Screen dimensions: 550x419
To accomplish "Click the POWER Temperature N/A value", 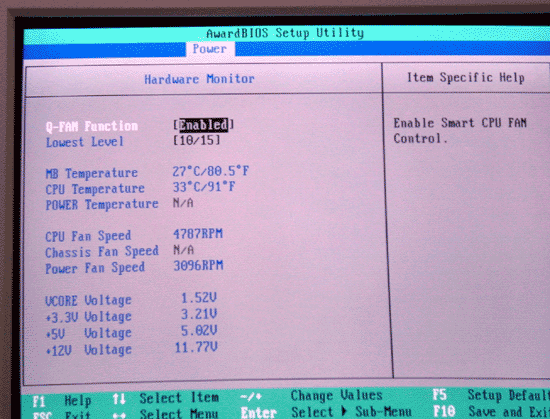I will (183, 203).
